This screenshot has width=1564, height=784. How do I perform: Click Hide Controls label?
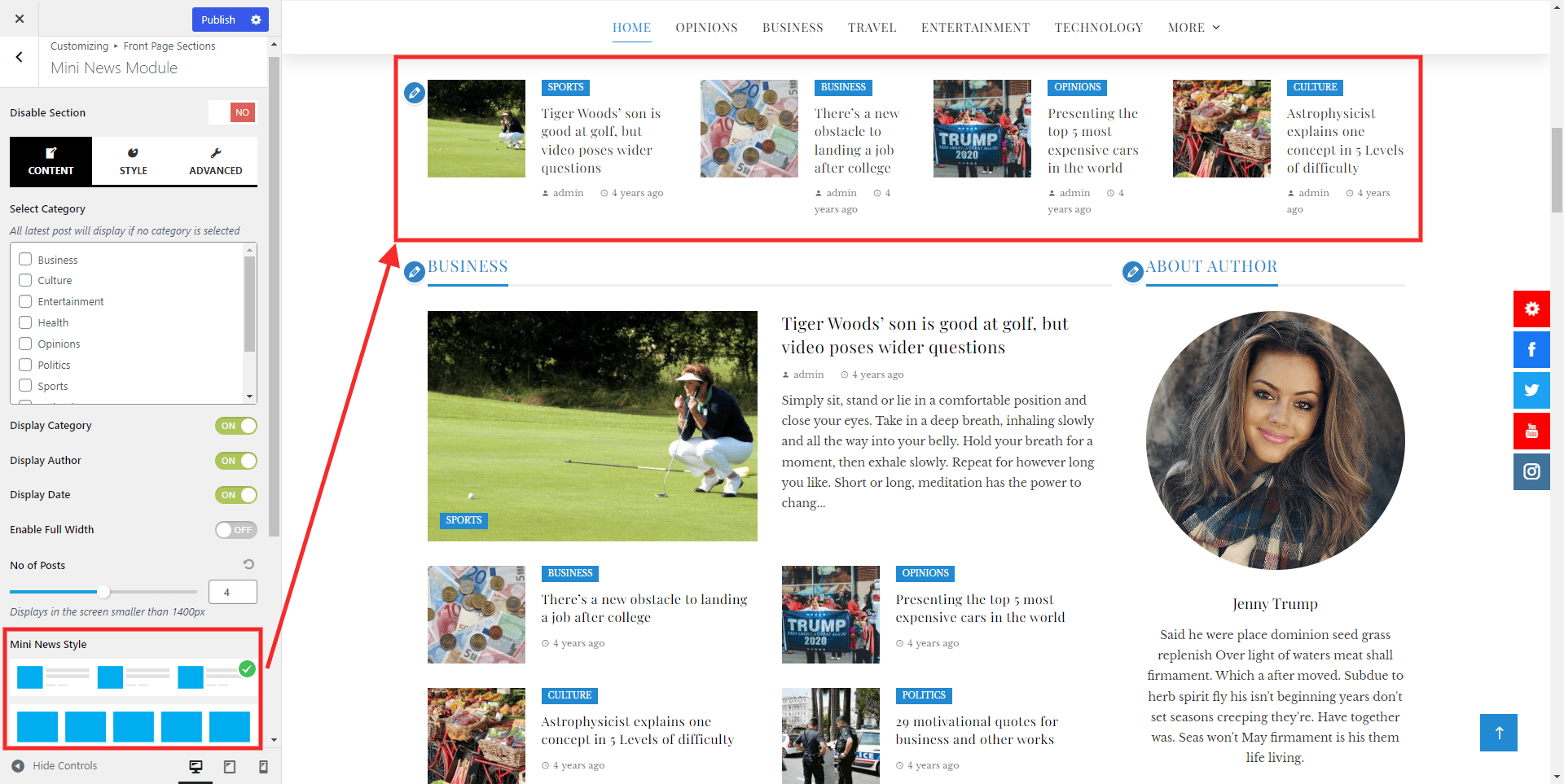coord(65,765)
